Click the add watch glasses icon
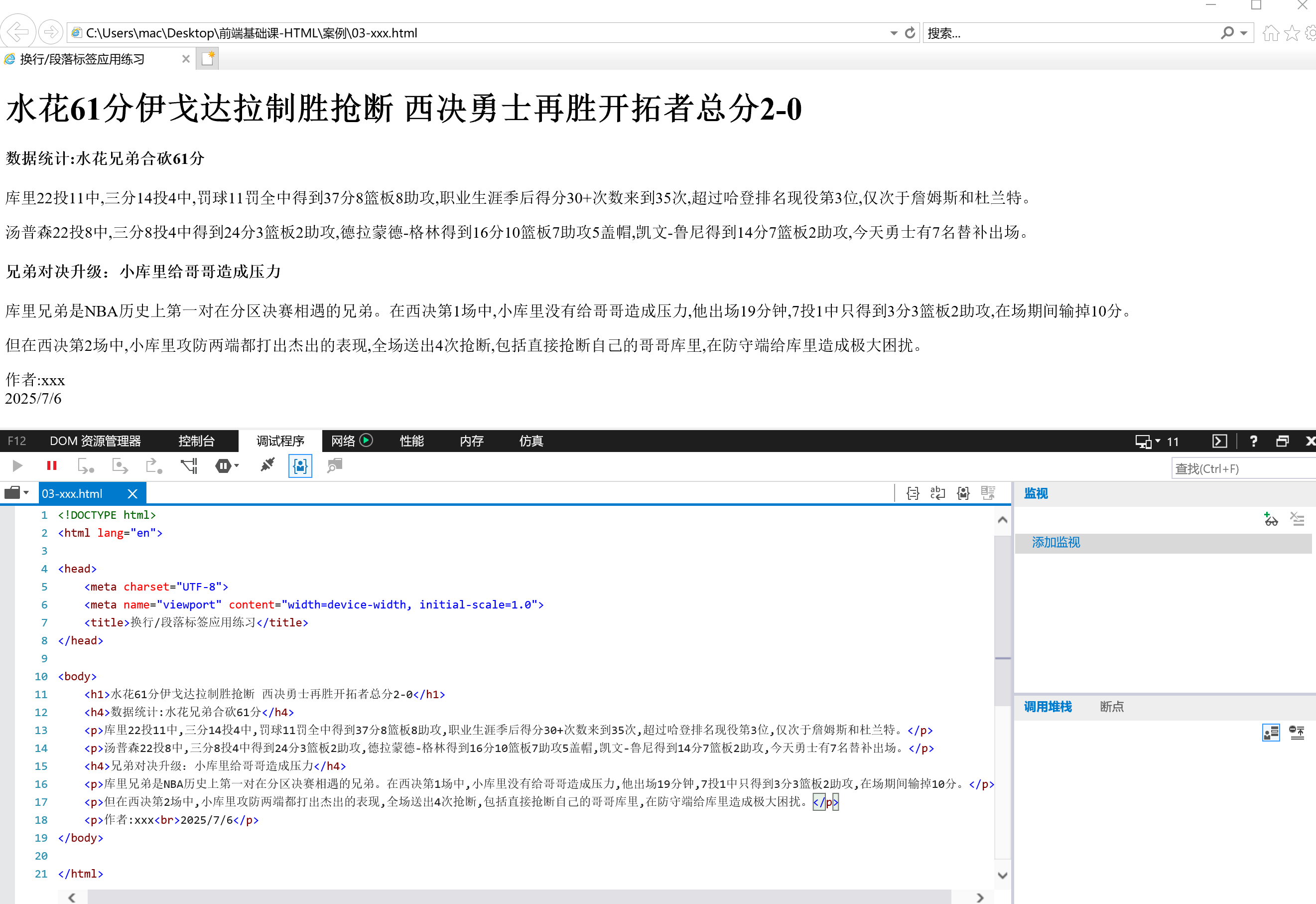This screenshot has height=904, width=1316. tap(1270, 519)
